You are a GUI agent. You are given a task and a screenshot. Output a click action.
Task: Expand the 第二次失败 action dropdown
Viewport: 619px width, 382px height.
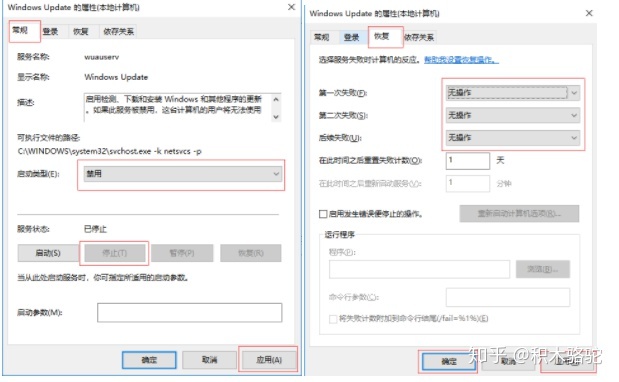pyautogui.click(x=513, y=115)
